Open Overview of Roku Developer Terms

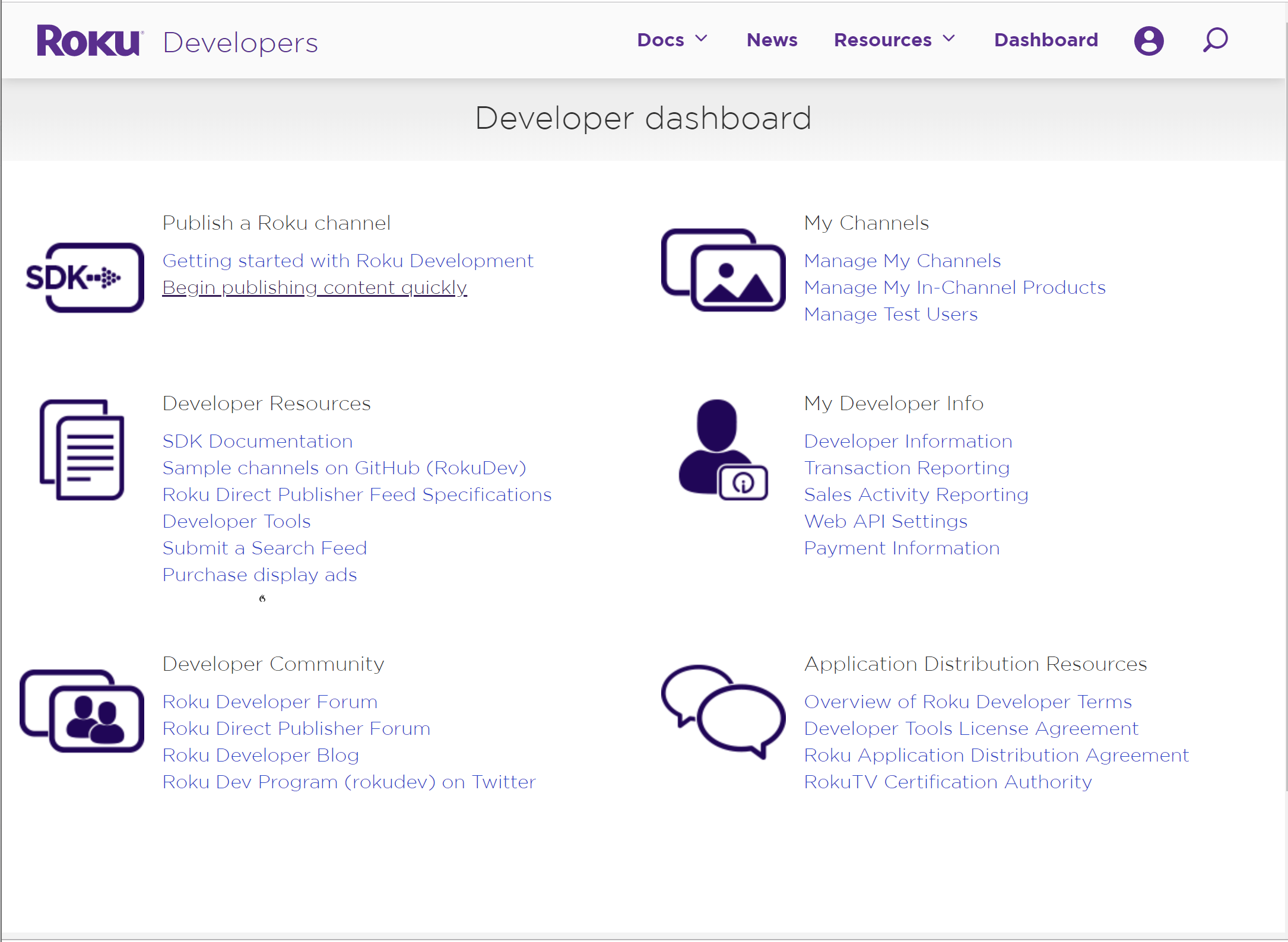point(967,702)
